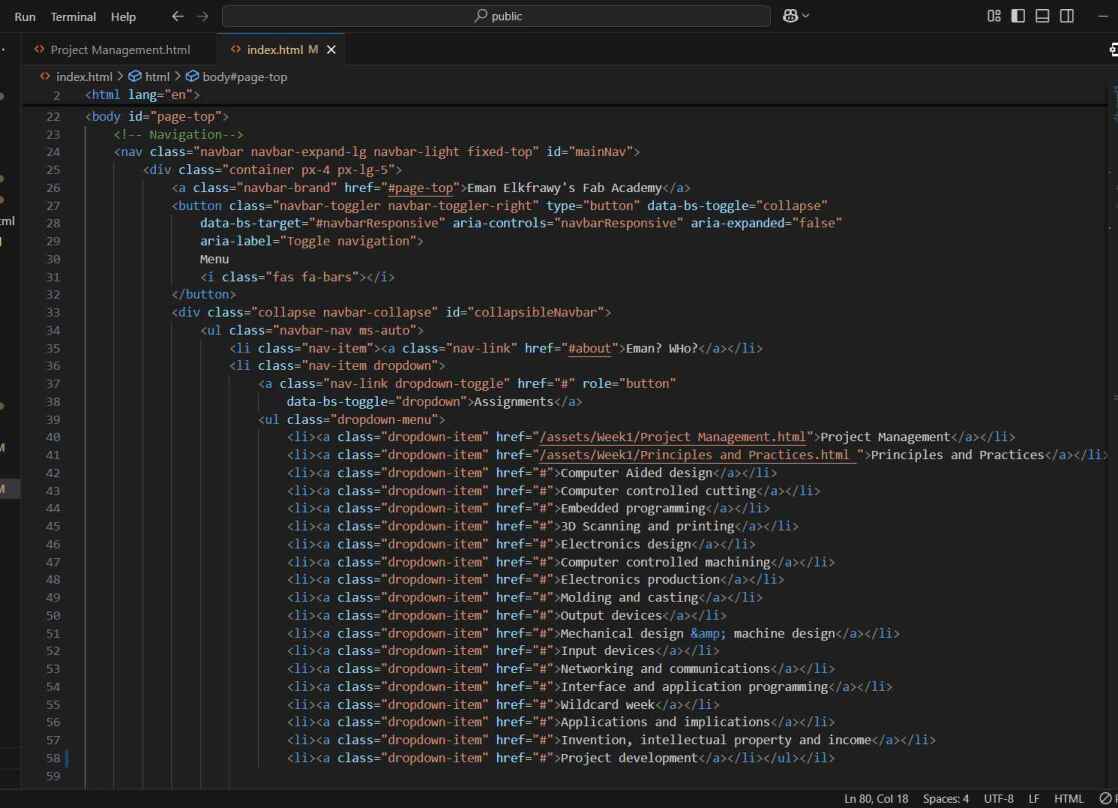
Task: Toggle the bottom panel
Action: click(1042, 16)
